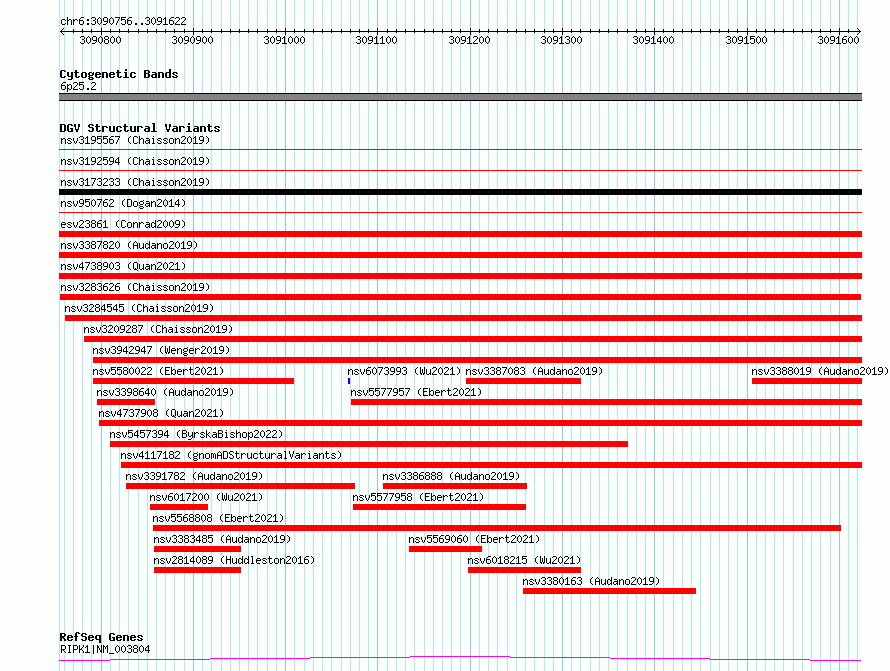Click the red bar under nsv6017200

(179, 507)
